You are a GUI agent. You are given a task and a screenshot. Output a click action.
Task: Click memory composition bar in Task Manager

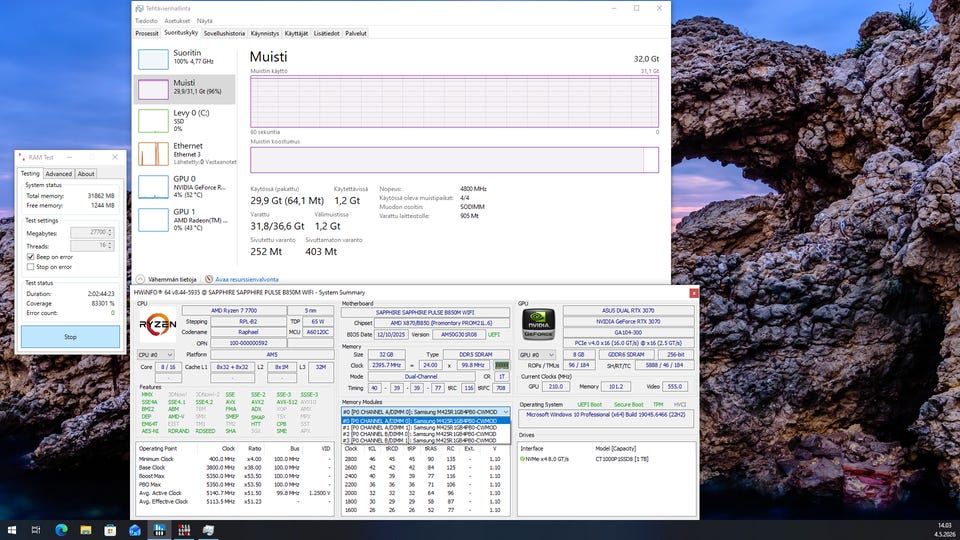tap(454, 160)
